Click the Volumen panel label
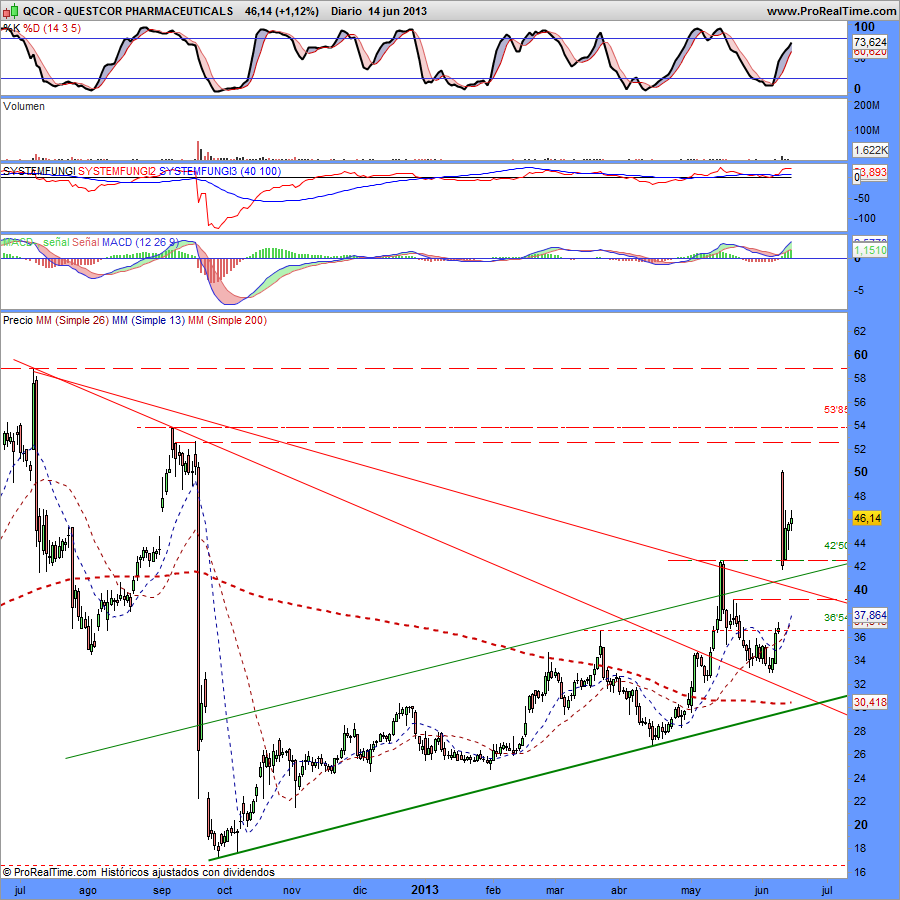 coord(24,106)
